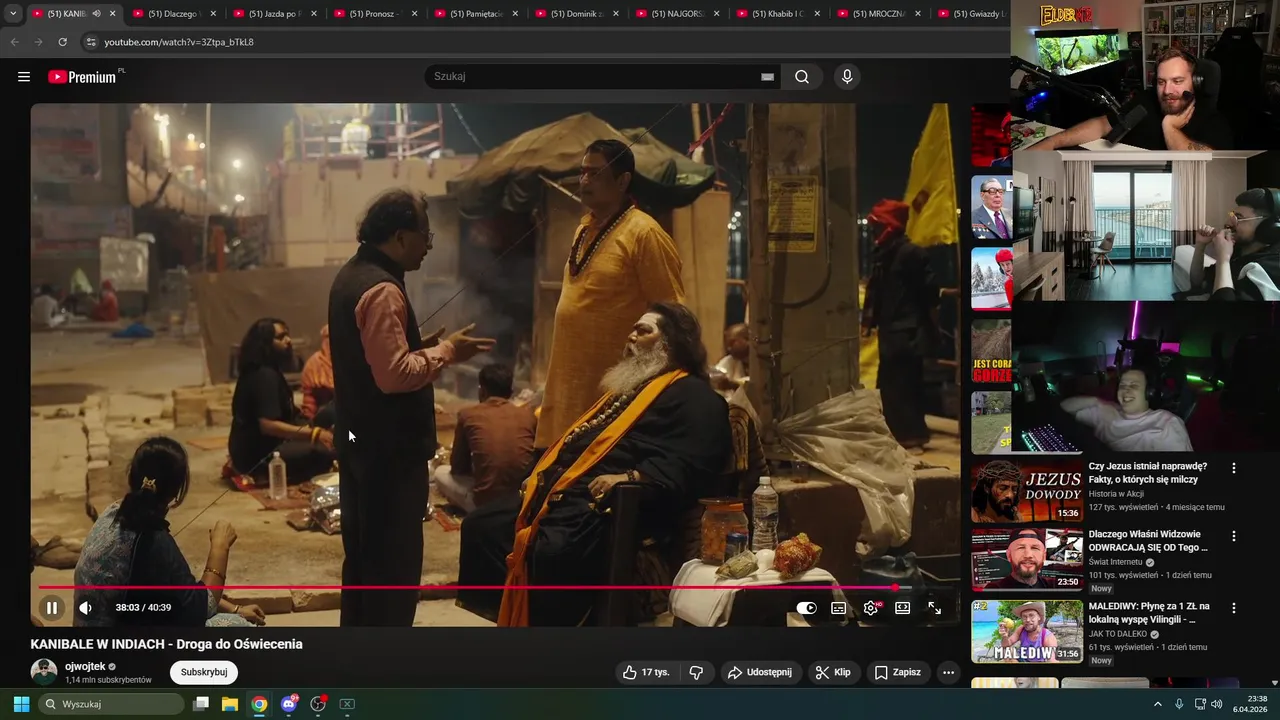Show hidden system tray icons chevron
This screenshot has width=1280, height=720.
tap(1158, 704)
